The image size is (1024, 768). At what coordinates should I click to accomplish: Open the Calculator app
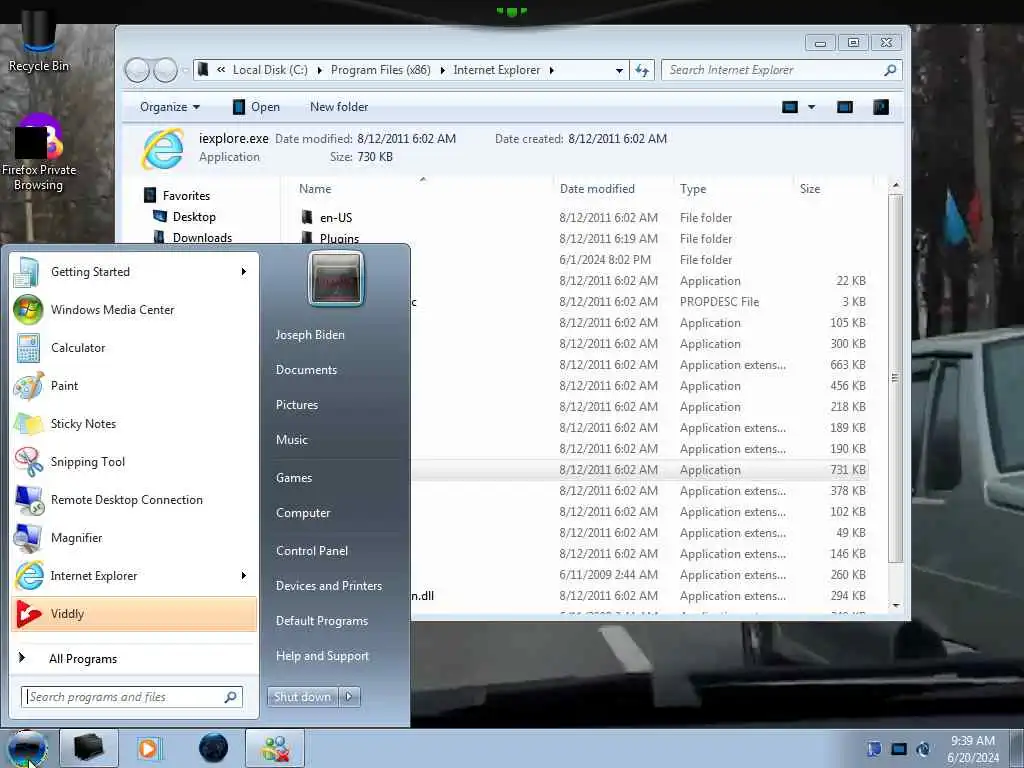[x=134, y=347]
